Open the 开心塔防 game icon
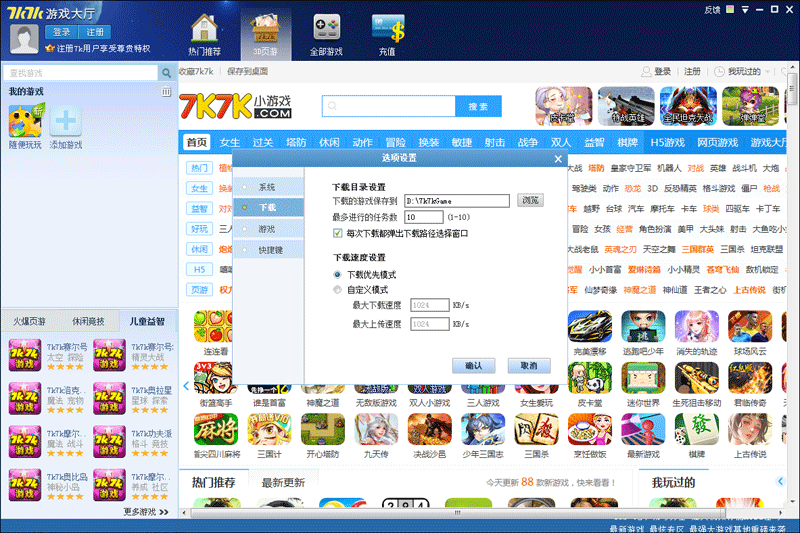The image size is (800, 533). pyautogui.click(x=322, y=429)
